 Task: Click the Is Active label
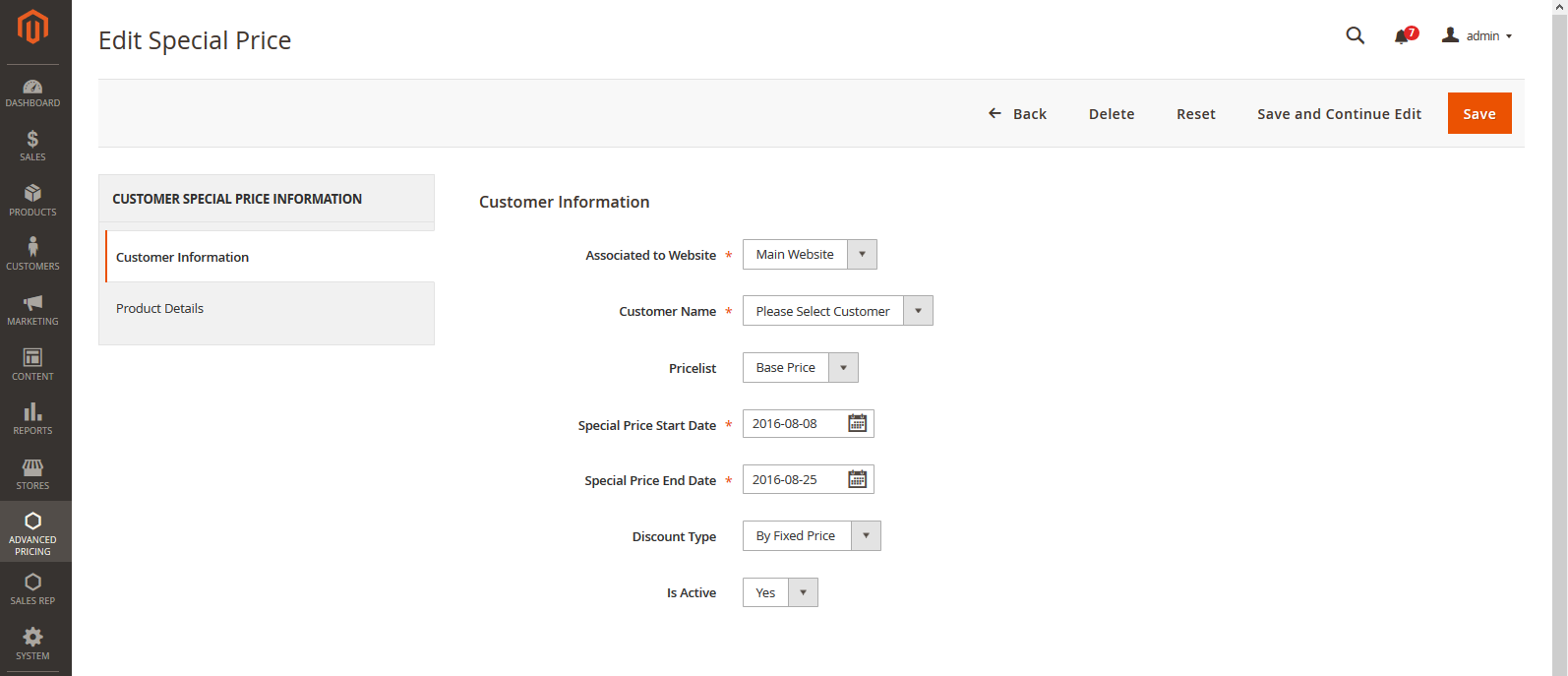tap(692, 592)
